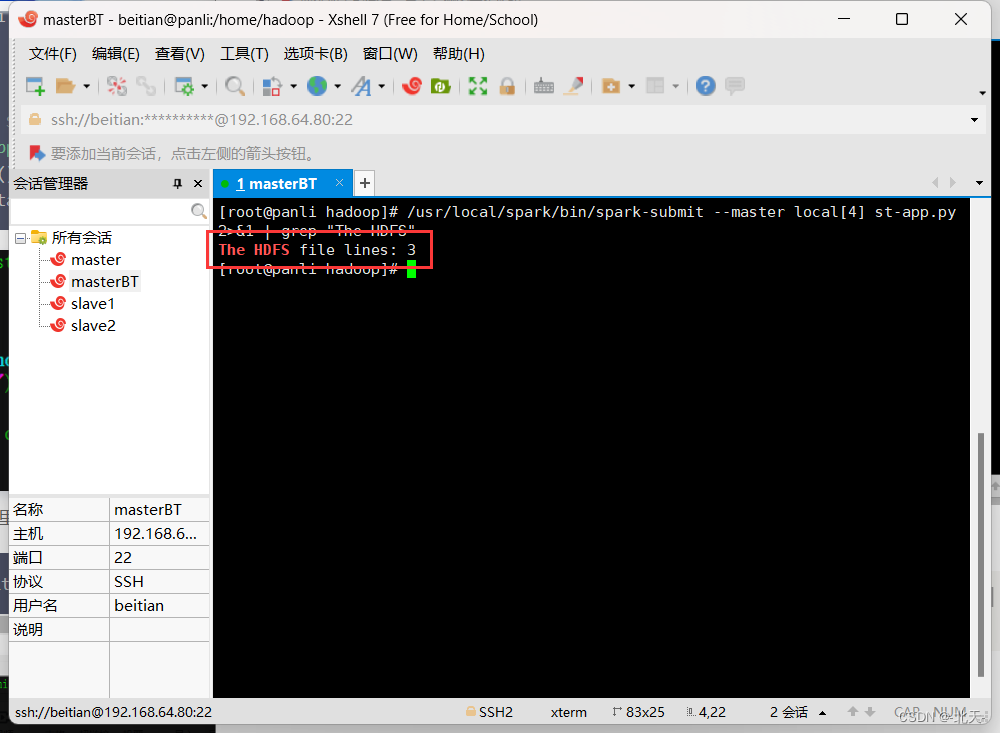
Task: Click the New session toolbar icon
Action: click(35, 85)
